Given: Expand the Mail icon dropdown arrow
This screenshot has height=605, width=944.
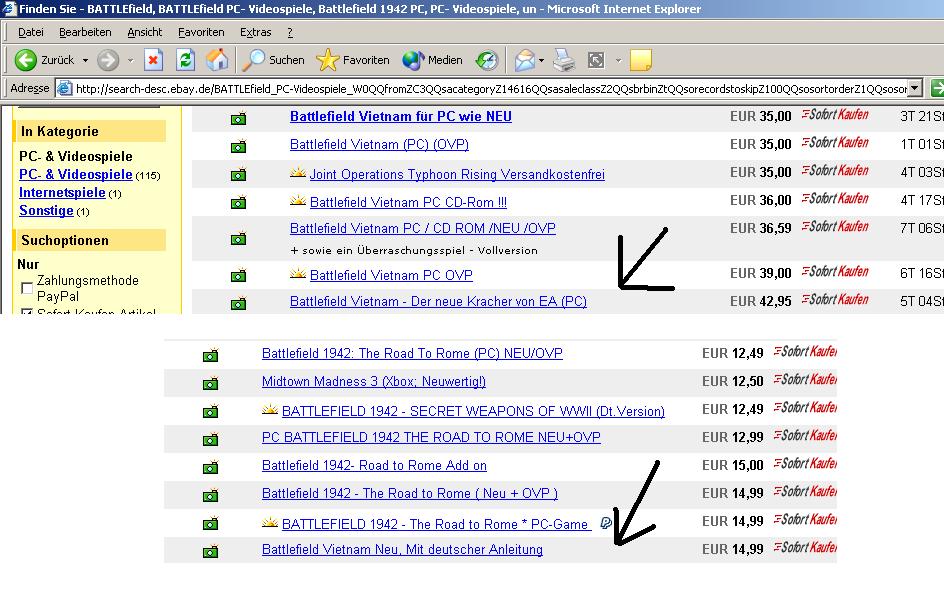Looking at the screenshot, I should (x=541, y=61).
